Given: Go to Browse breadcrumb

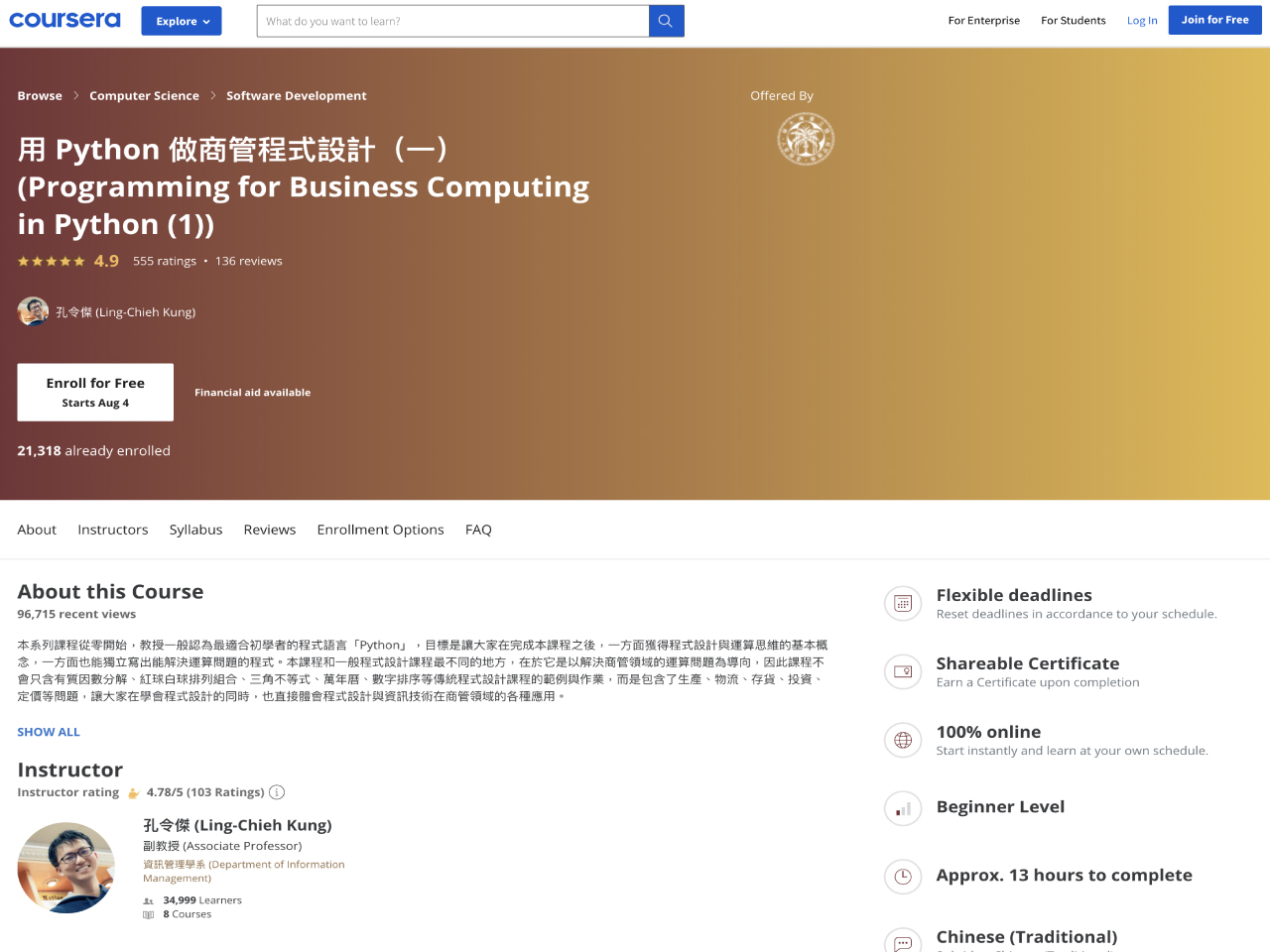Looking at the screenshot, I should tap(40, 96).
